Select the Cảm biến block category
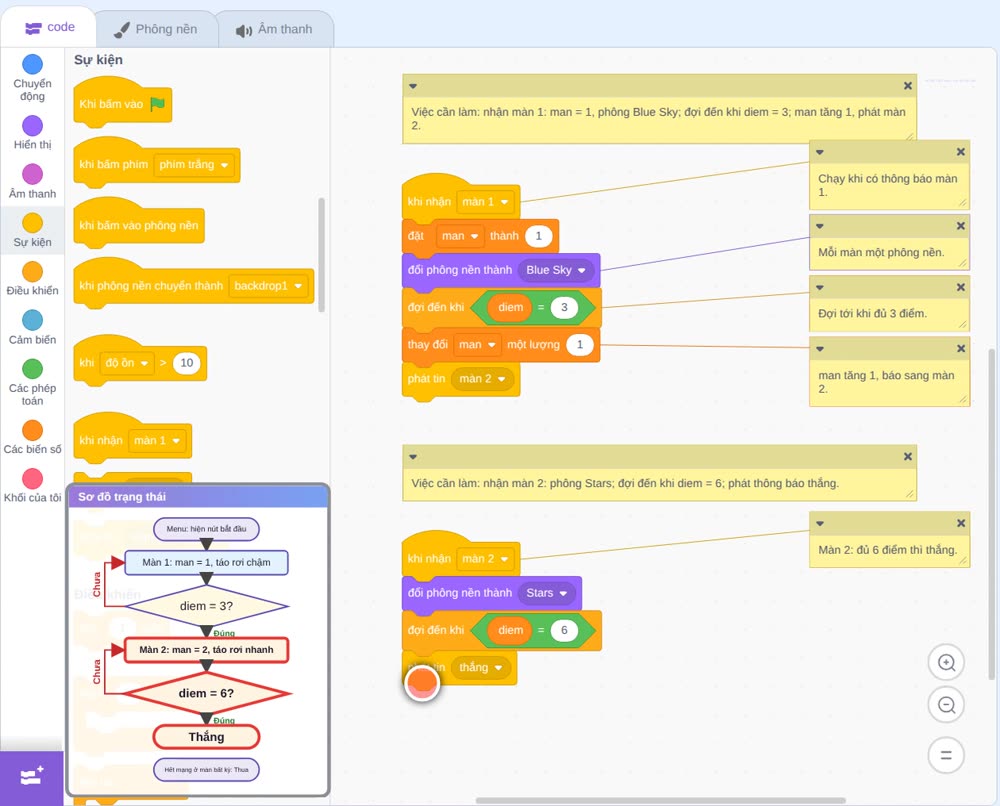The height and width of the screenshot is (806, 1000). tap(33, 327)
